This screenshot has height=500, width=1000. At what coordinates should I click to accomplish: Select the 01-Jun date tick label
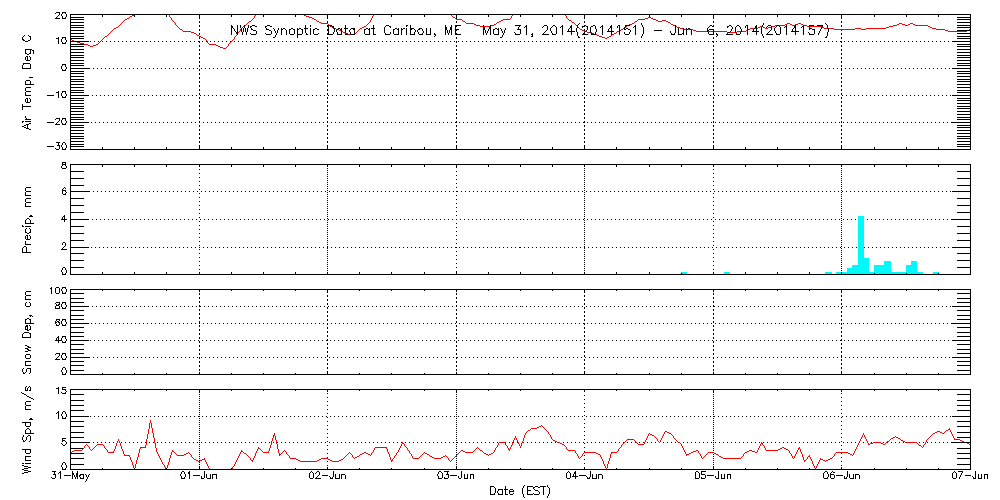(x=199, y=477)
